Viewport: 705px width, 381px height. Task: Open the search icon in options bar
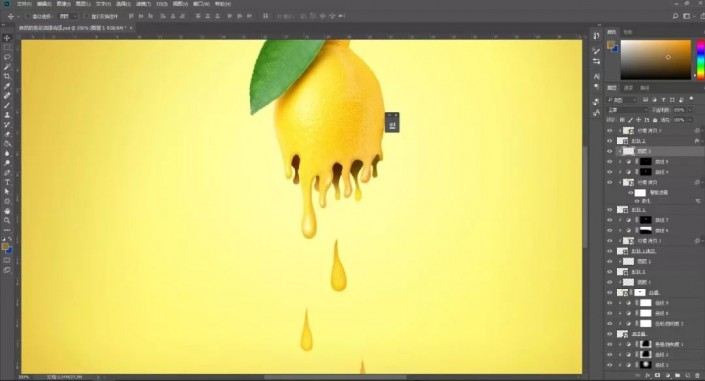click(675, 16)
